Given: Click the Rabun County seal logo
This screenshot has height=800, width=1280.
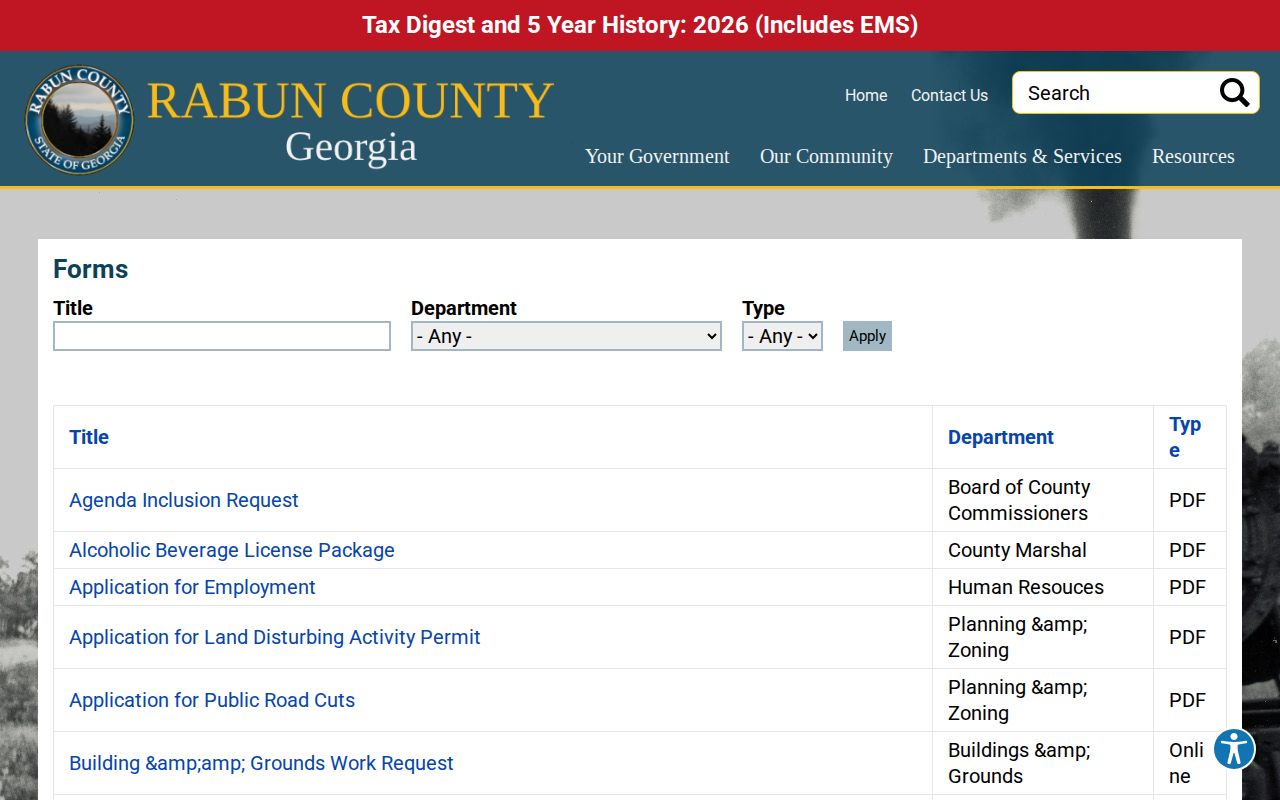Looking at the screenshot, I should tap(79, 120).
